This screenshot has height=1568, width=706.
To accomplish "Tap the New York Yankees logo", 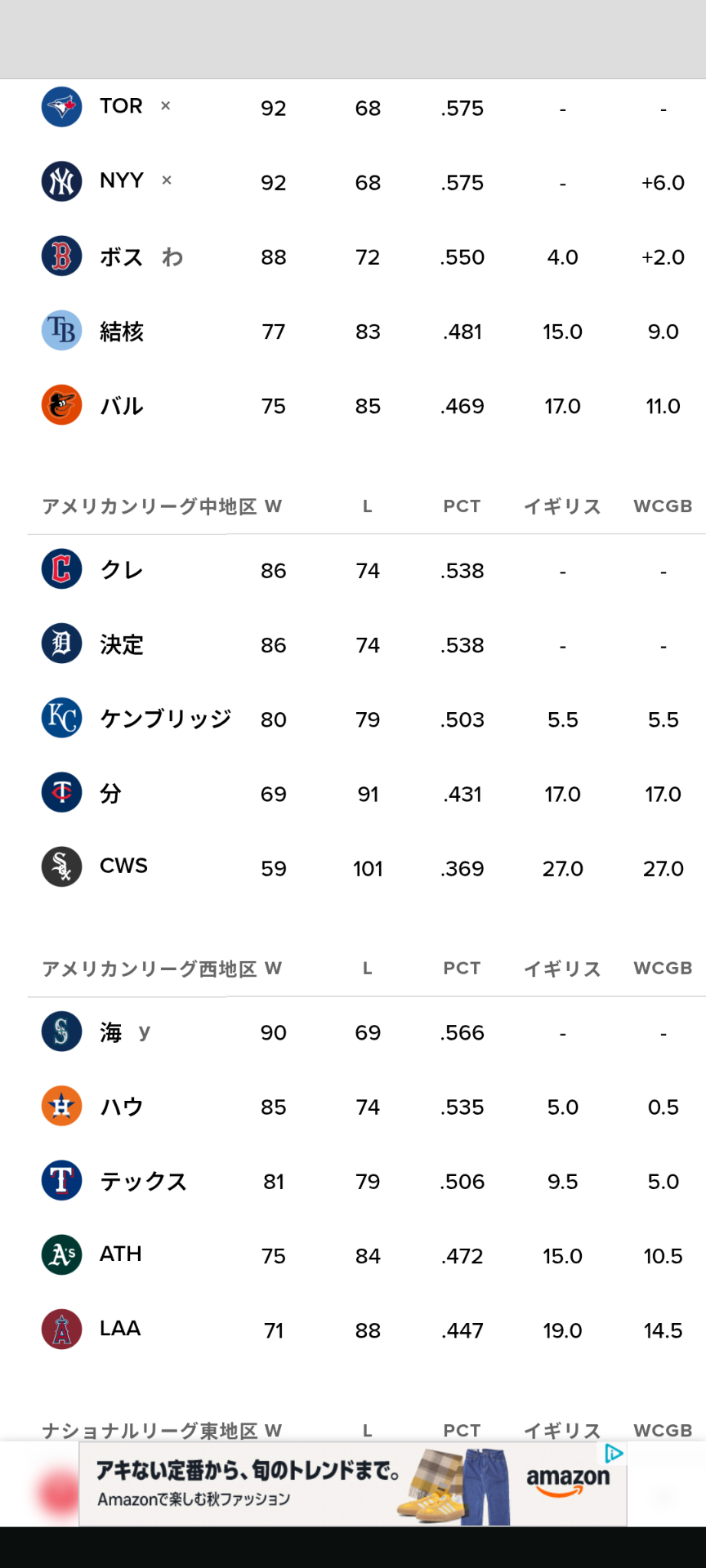I will coord(61,181).
